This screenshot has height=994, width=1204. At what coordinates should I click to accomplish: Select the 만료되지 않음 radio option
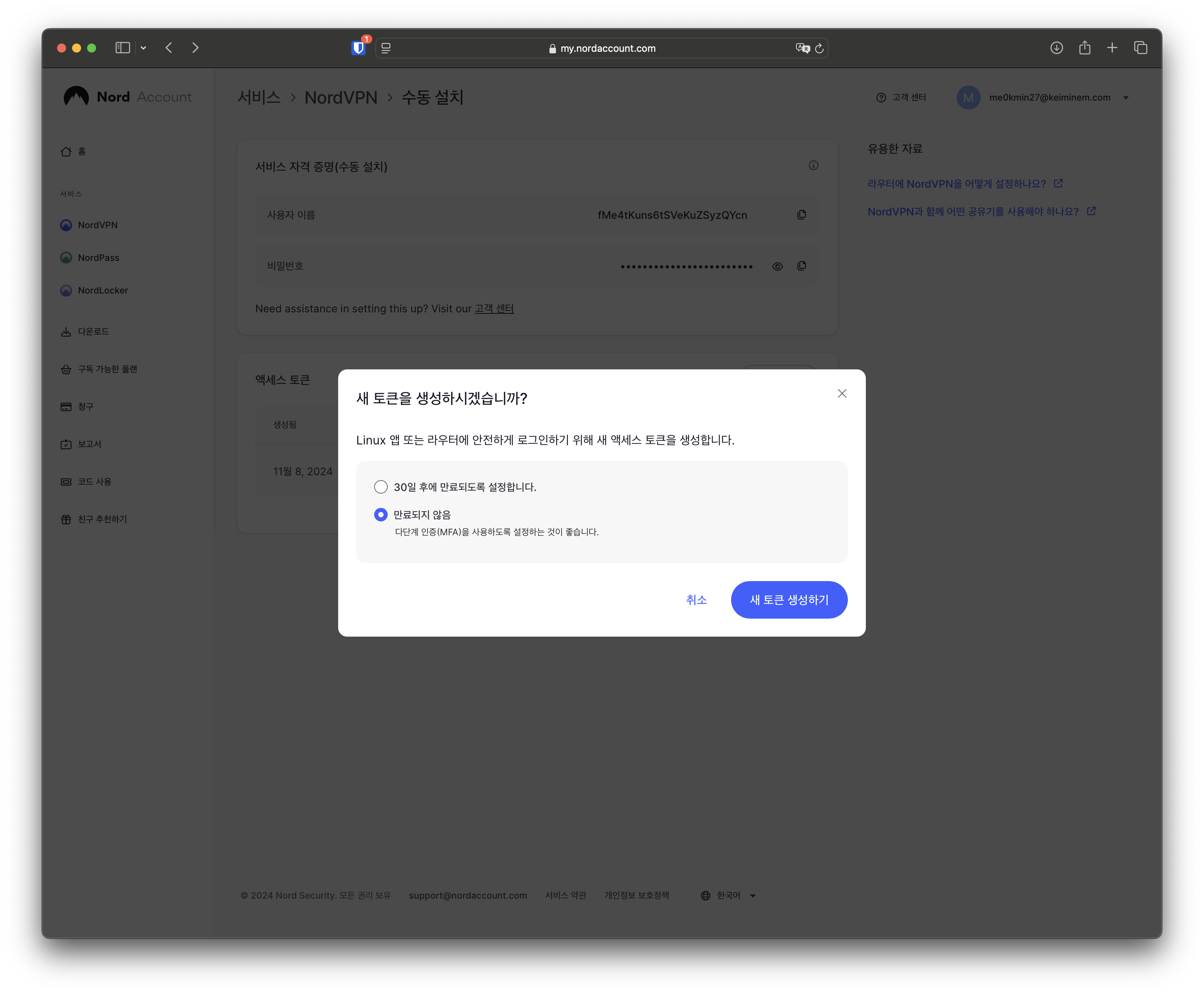coord(381,515)
